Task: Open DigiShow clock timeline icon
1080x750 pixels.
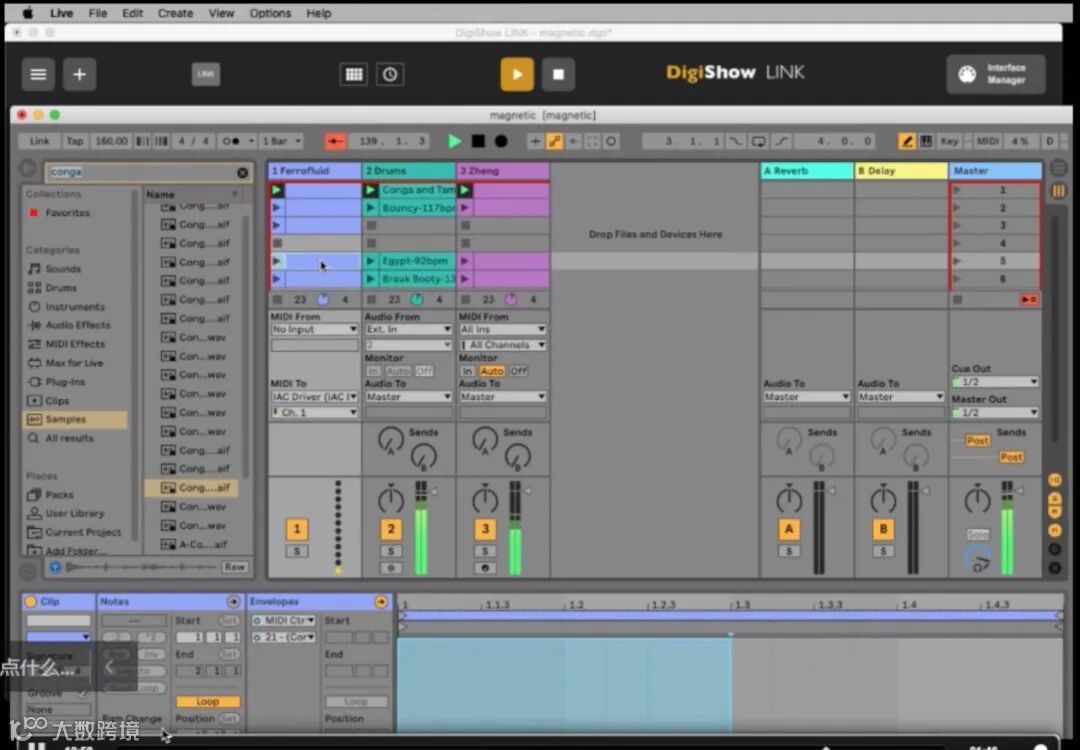Action: (x=390, y=74)
